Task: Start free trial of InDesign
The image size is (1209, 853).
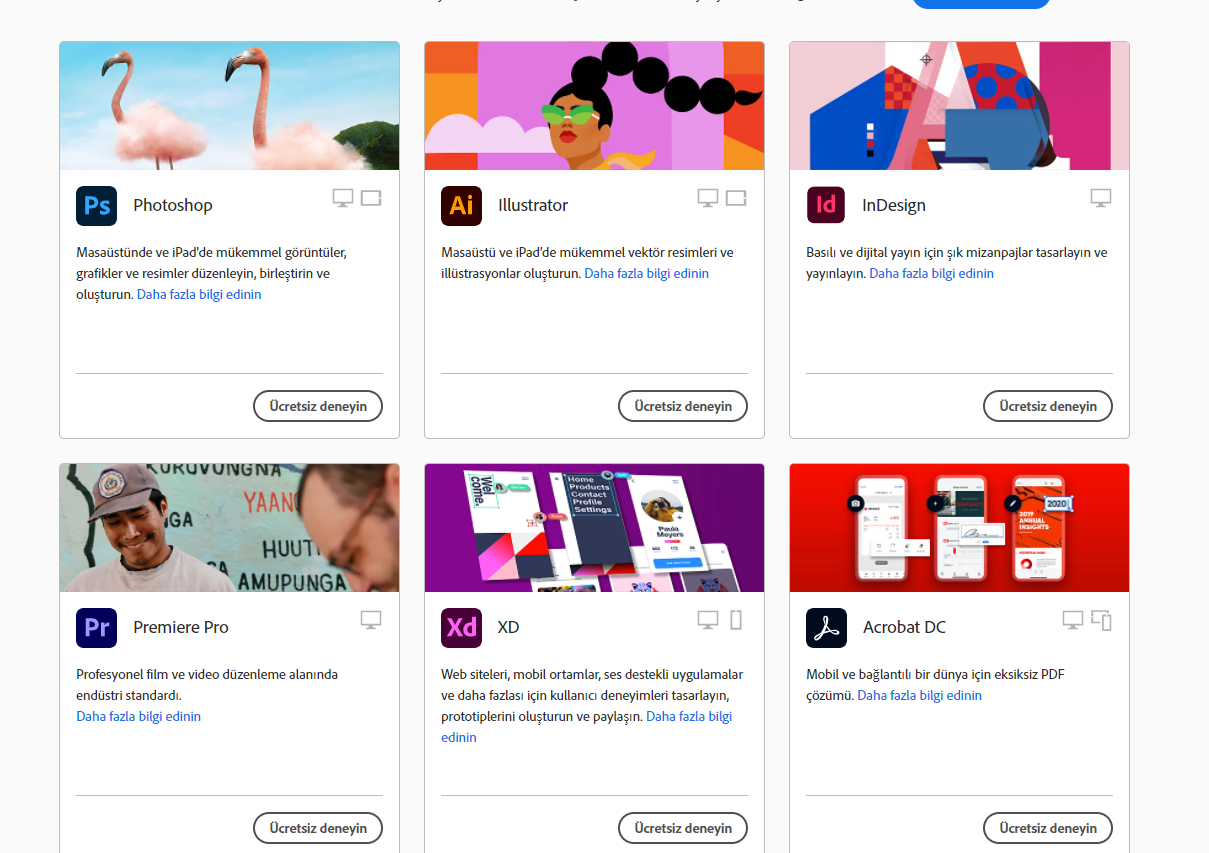Action: [1048, 406]
